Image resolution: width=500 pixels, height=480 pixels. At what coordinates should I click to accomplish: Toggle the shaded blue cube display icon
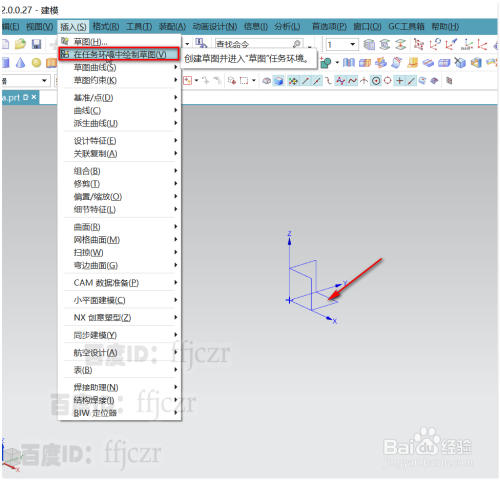278,81
